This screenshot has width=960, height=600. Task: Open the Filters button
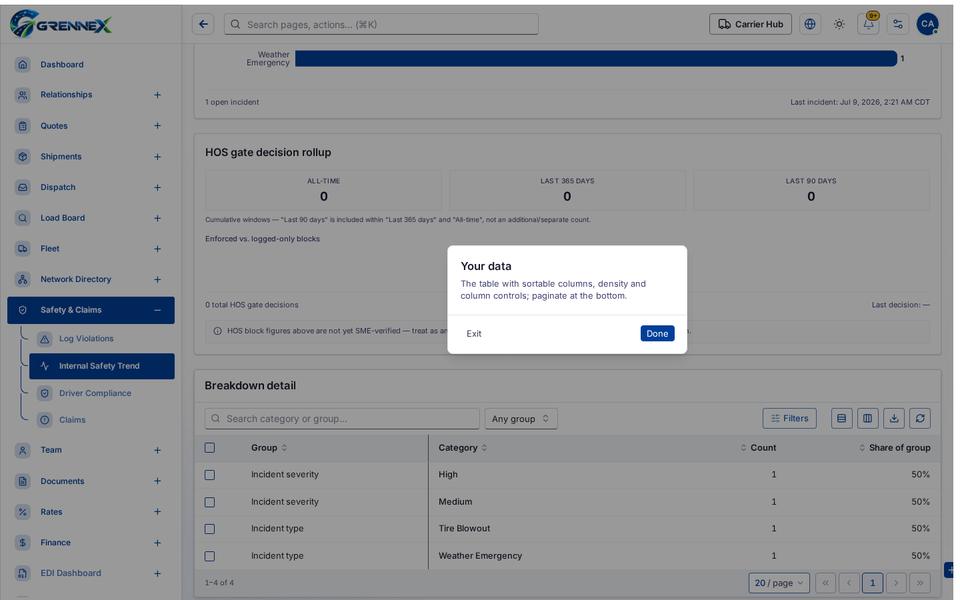point(789,419)
